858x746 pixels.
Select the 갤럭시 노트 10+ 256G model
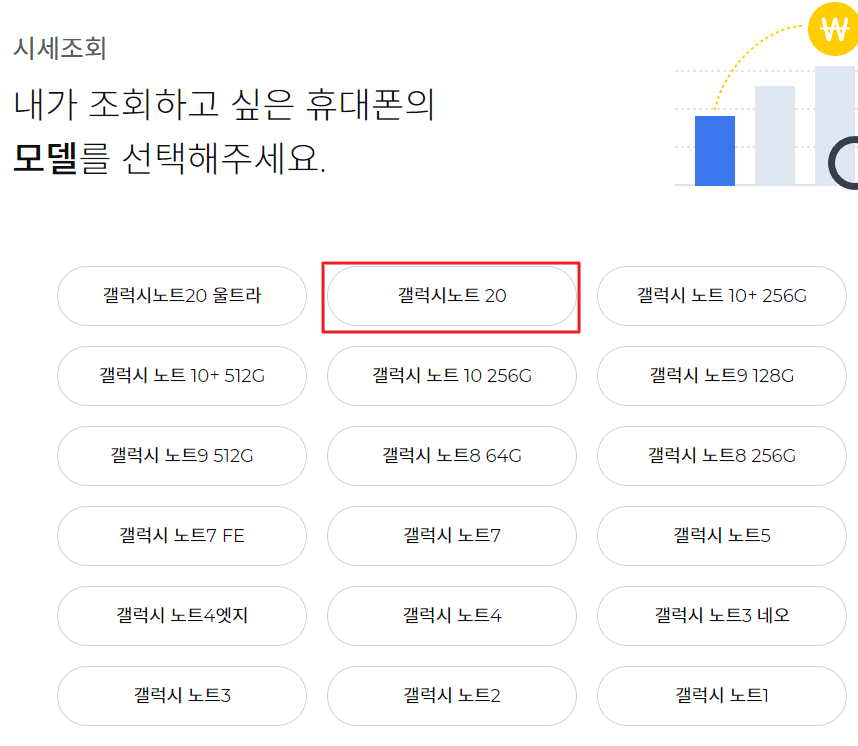point(721,296)
